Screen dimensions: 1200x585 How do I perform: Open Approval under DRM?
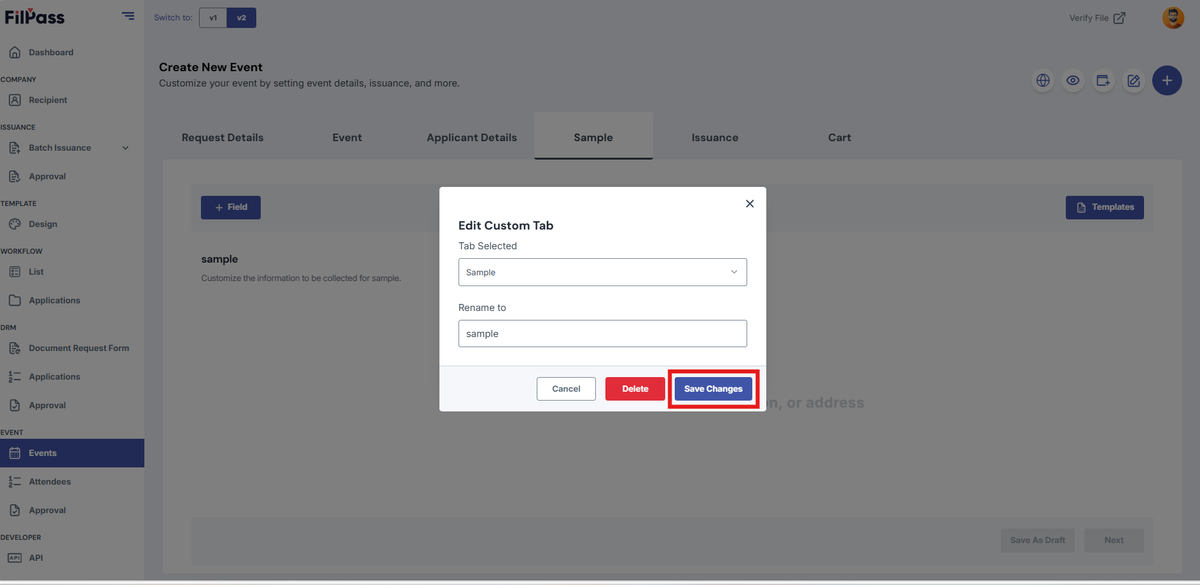click(47, 405)
